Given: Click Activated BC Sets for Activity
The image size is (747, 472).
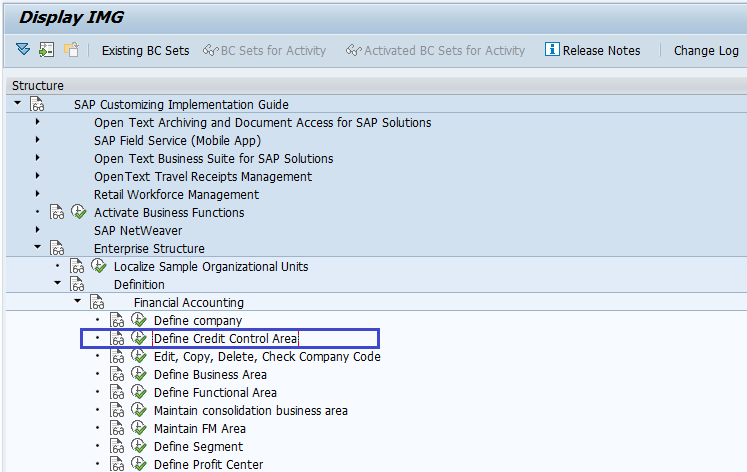Looking at the screenshot, I should coord(435,50).
